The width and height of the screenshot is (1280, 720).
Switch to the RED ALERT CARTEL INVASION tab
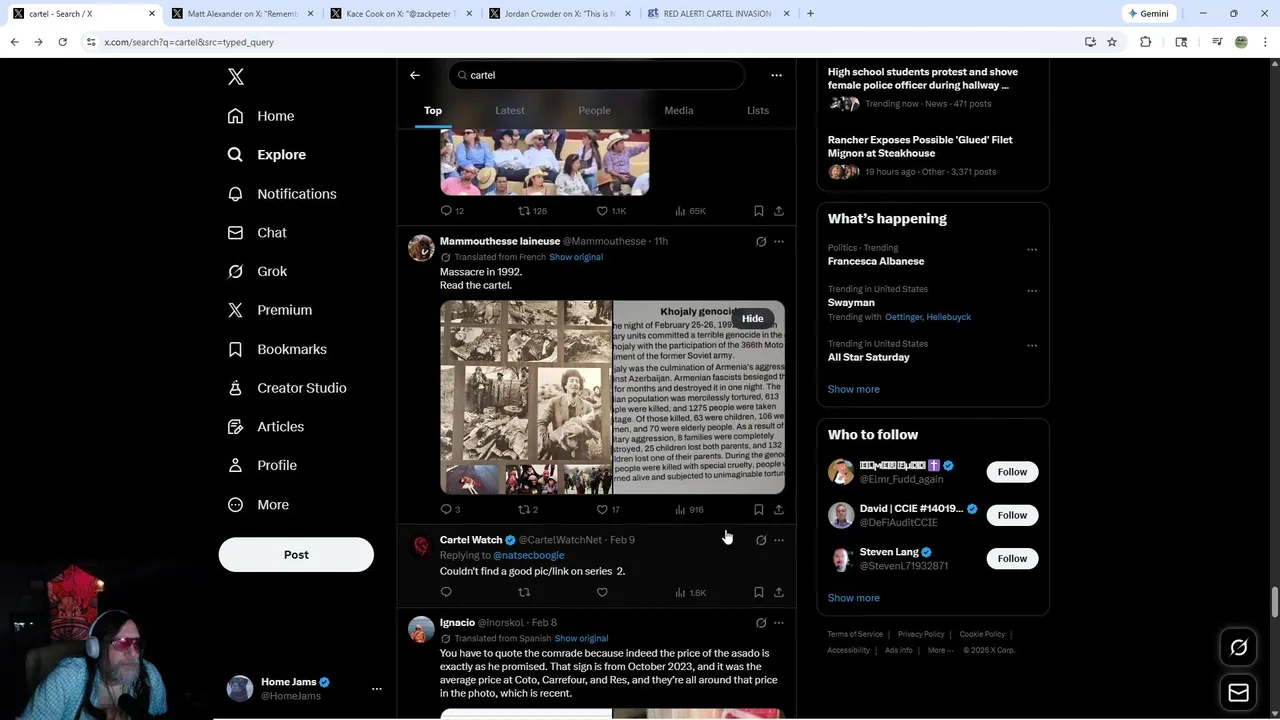click(x=718, y=14)
